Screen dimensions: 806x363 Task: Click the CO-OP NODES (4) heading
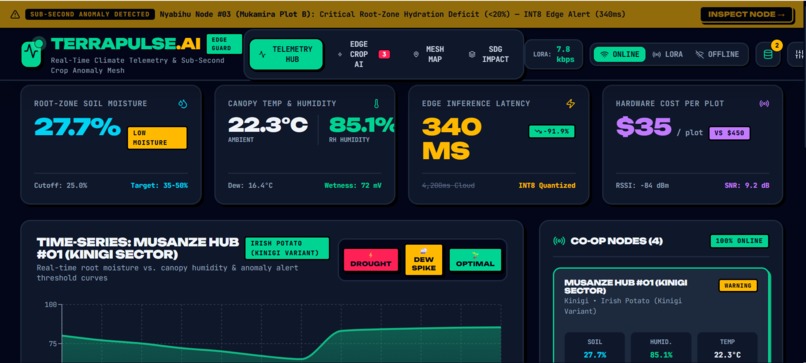point(616,241)
